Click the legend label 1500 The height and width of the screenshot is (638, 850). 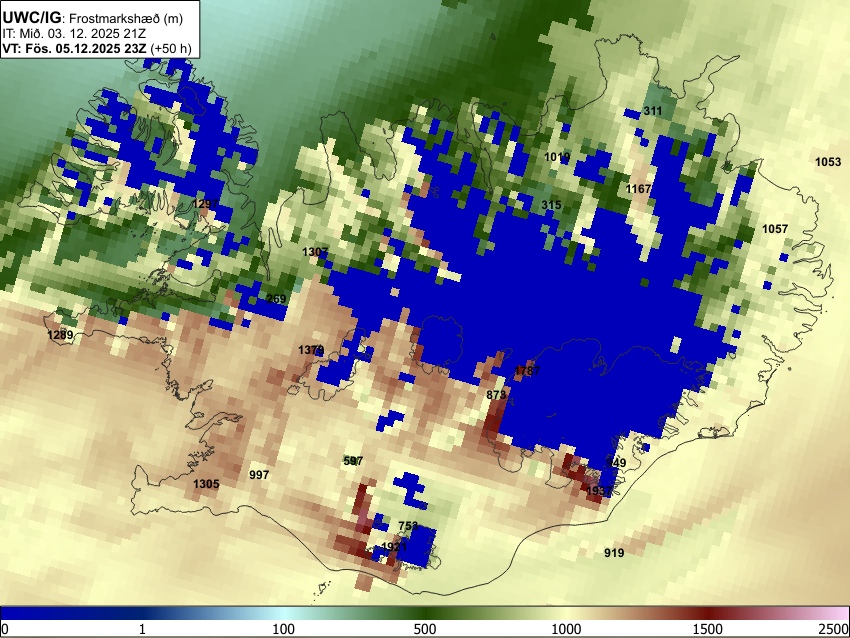708,629
